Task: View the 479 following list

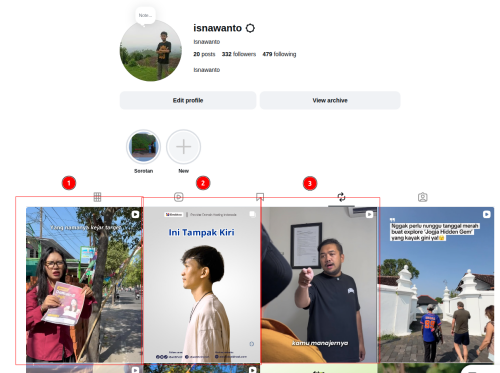Action: click(279, 54)
